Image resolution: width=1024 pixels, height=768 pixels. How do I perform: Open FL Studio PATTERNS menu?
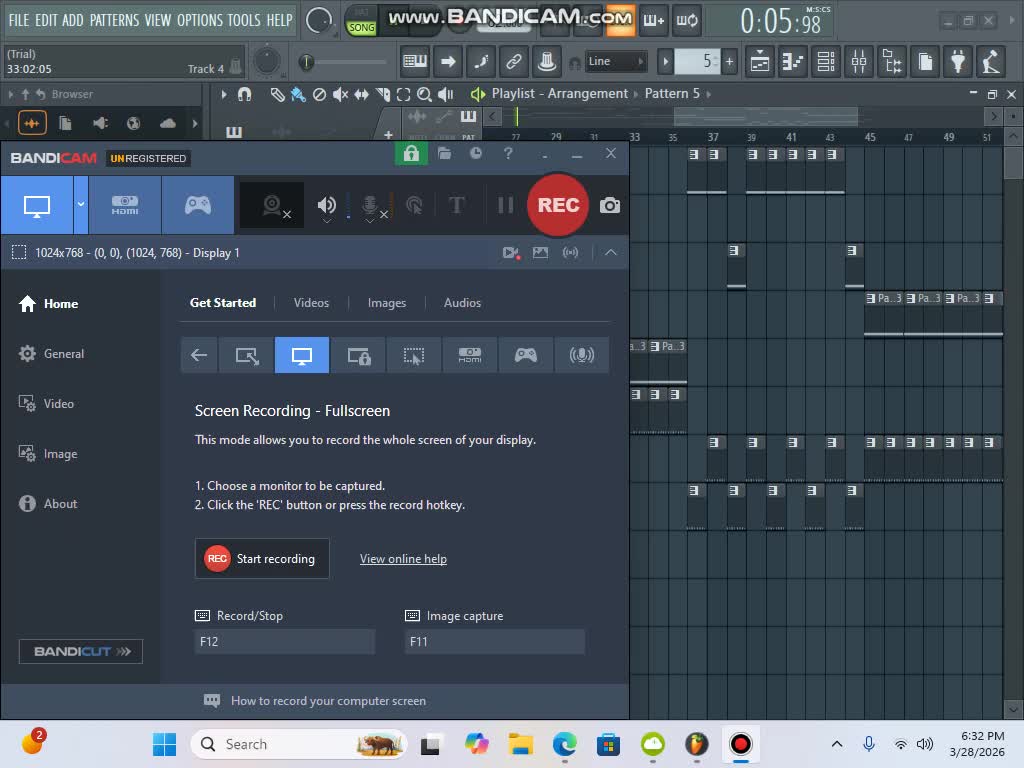pyautogui.click(x=114, y=20)
